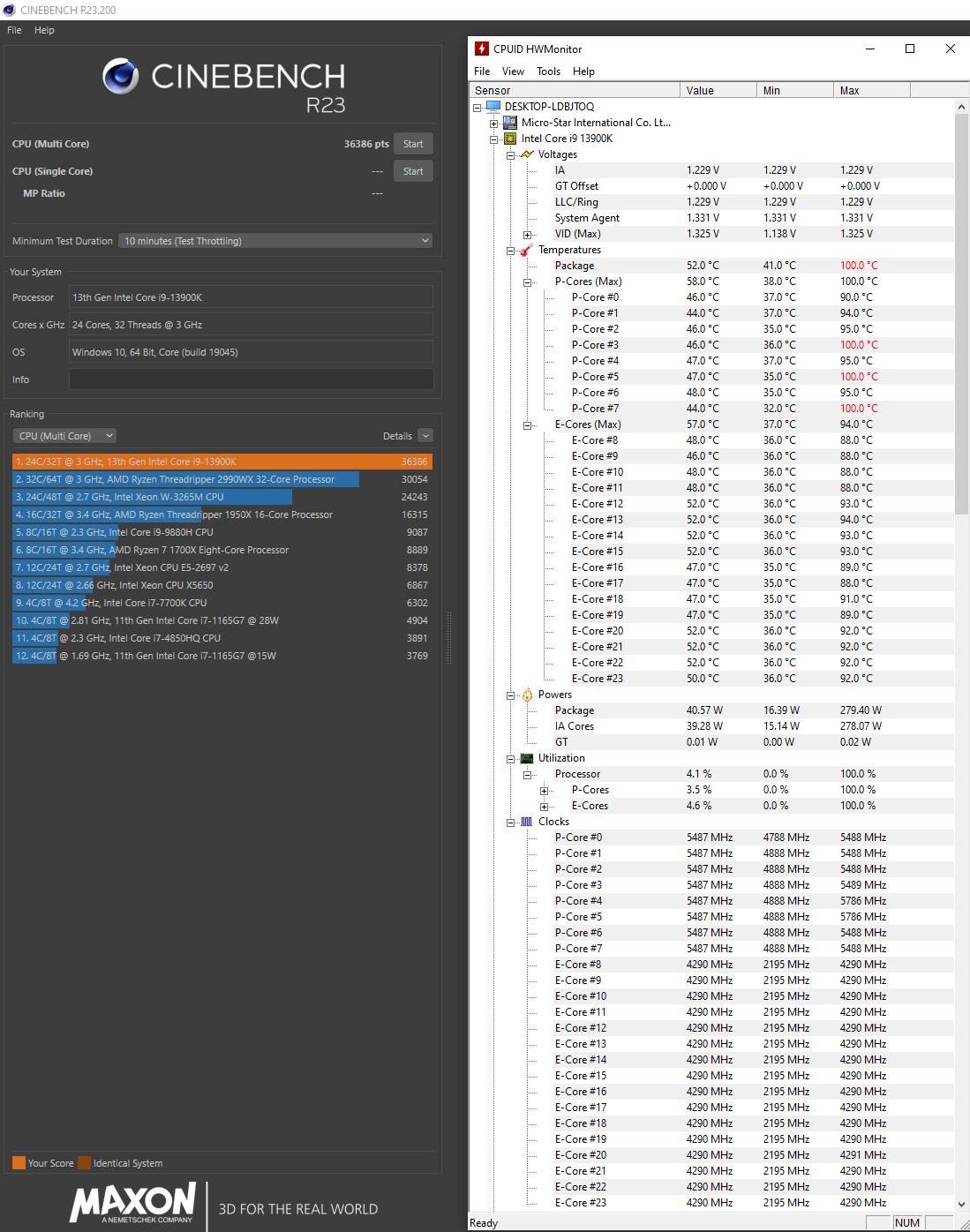970x1232 pixels.
Task: Toggle the ranking Details arrow button
Action: click(x=425, y=436)
